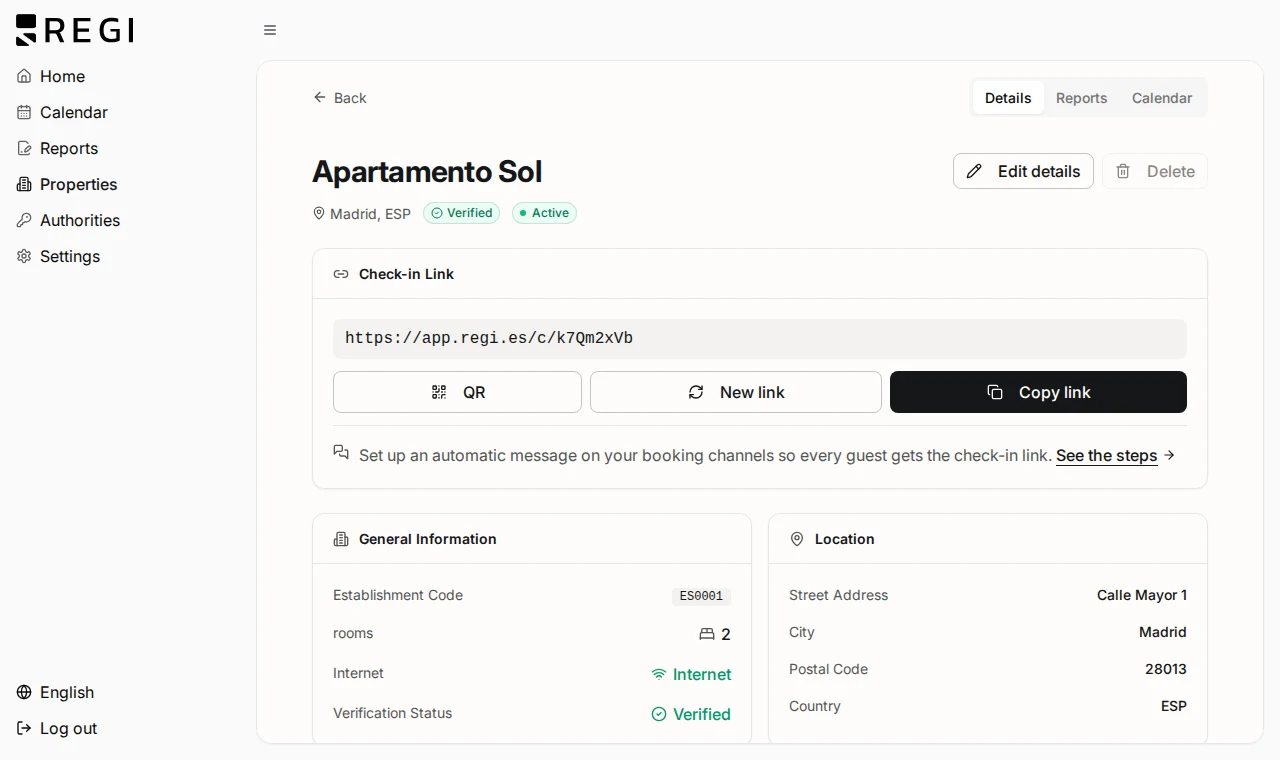
Task: Click the Country value ESP
Action: pyautogui.click(x=1174, y=706)
